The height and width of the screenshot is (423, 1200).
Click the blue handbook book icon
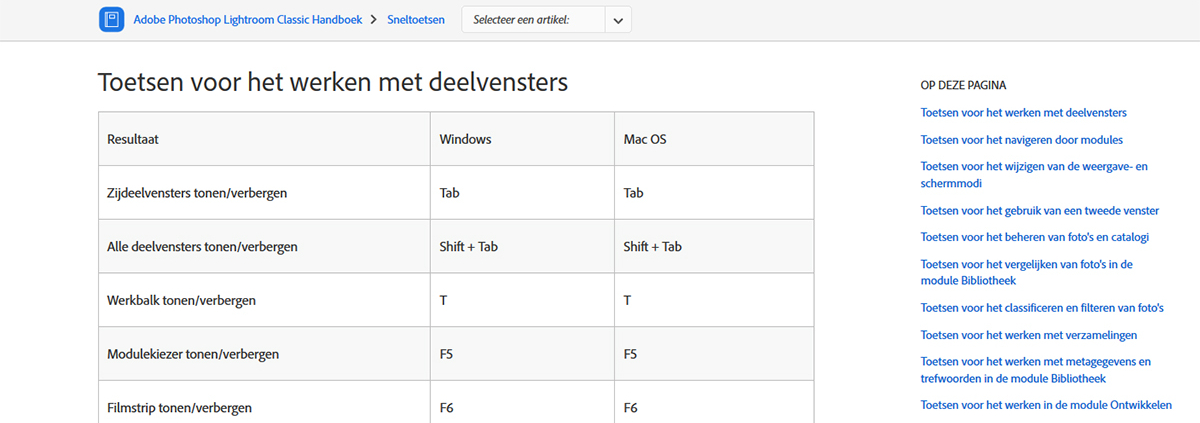[x=111, y=20]
